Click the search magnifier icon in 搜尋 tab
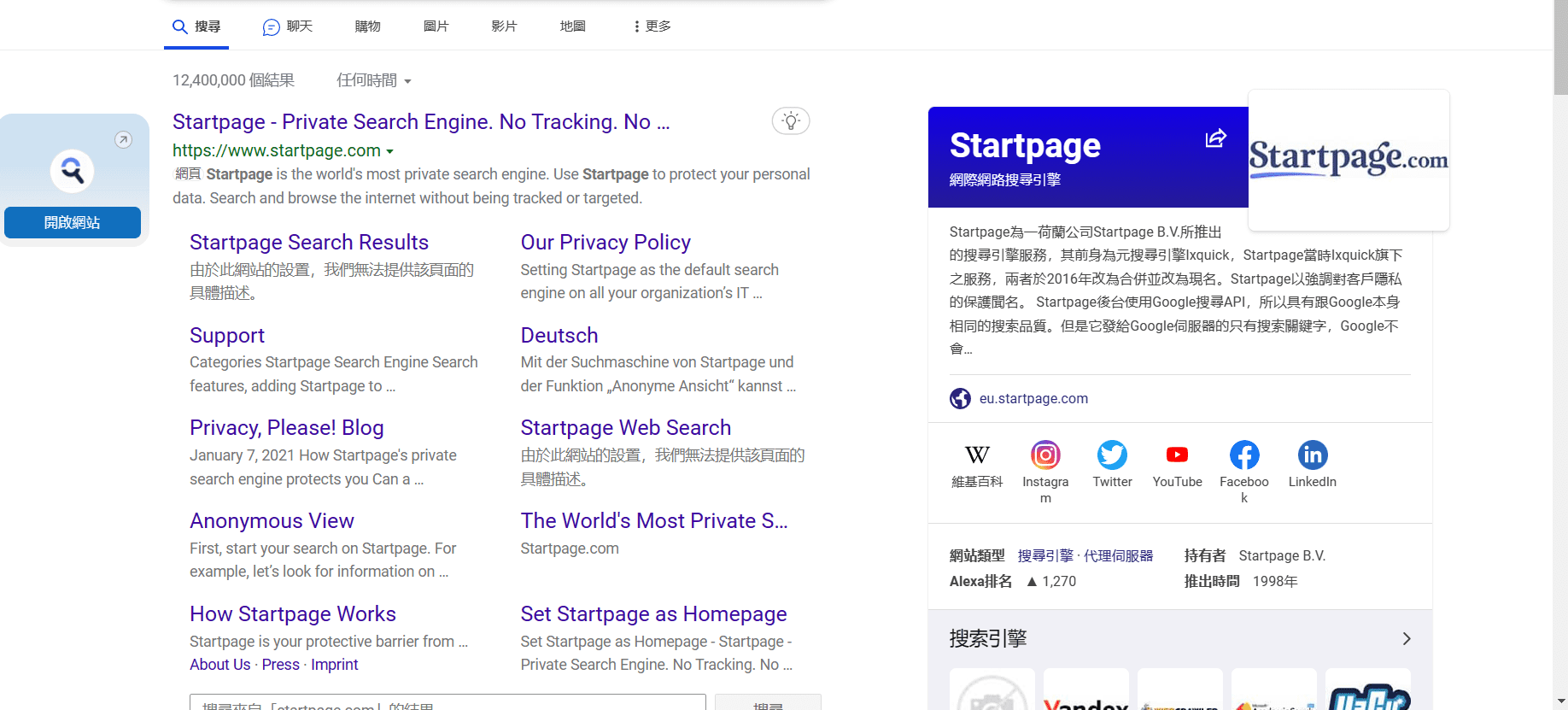Image resolution: width=1568 pixels, height=710 pixels. pos(179,26)
